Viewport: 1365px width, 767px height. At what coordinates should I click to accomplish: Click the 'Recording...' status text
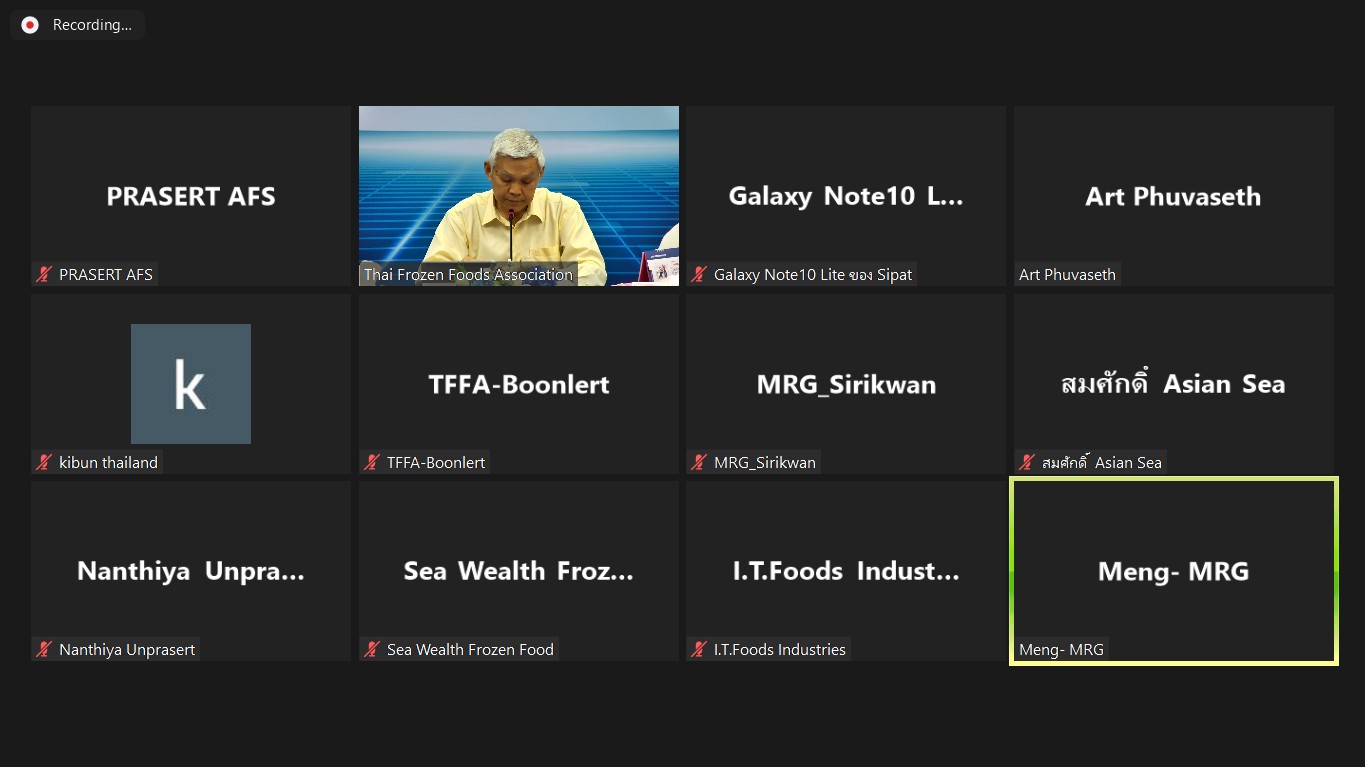tap(92, 25)
